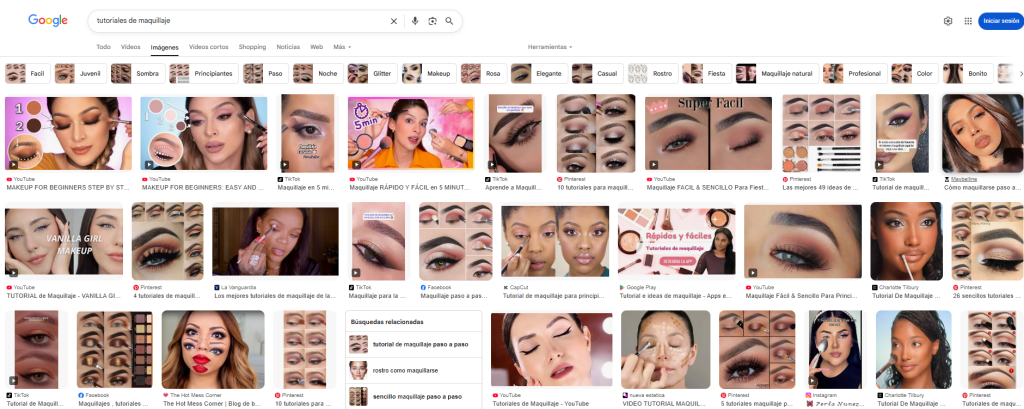Expand the Más dropdown menu
The image size is (1024, 409).
[x=342, y=47]
